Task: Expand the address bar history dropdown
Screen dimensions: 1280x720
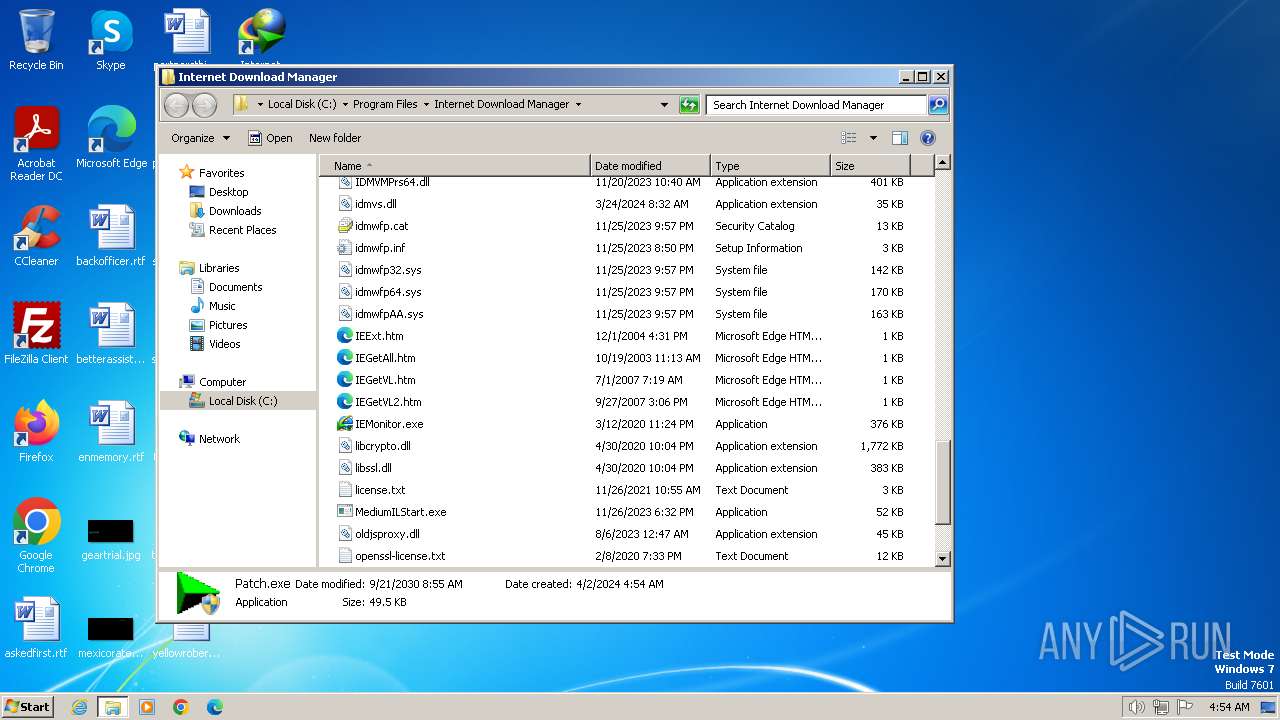Action: pos(664,104)
